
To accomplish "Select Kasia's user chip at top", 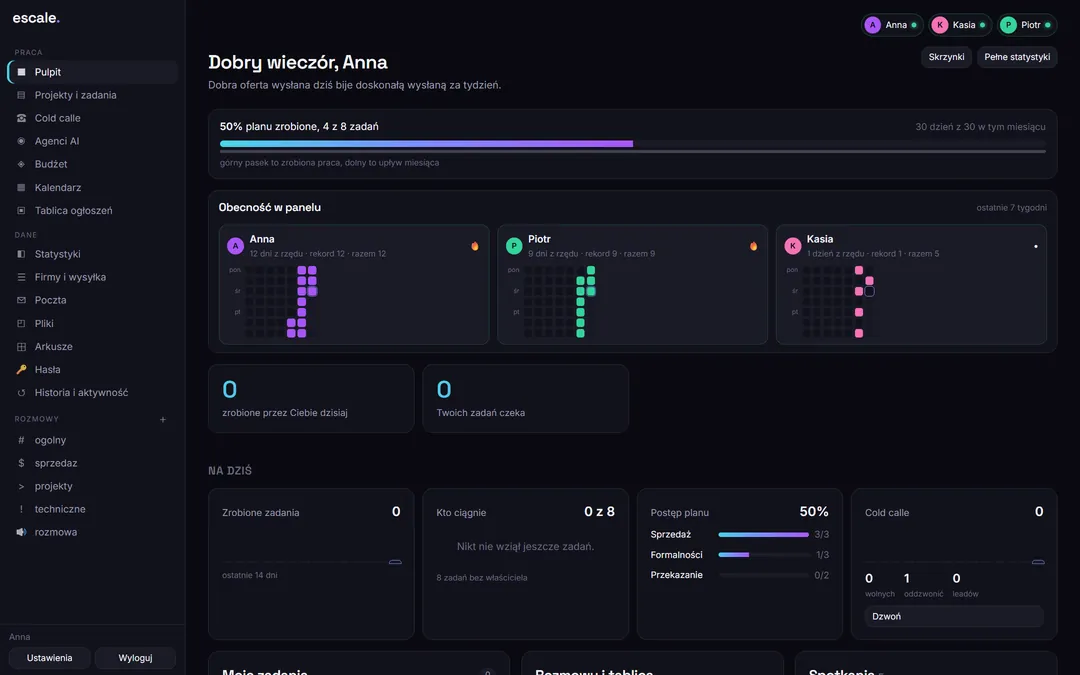I will coord(960,25).
